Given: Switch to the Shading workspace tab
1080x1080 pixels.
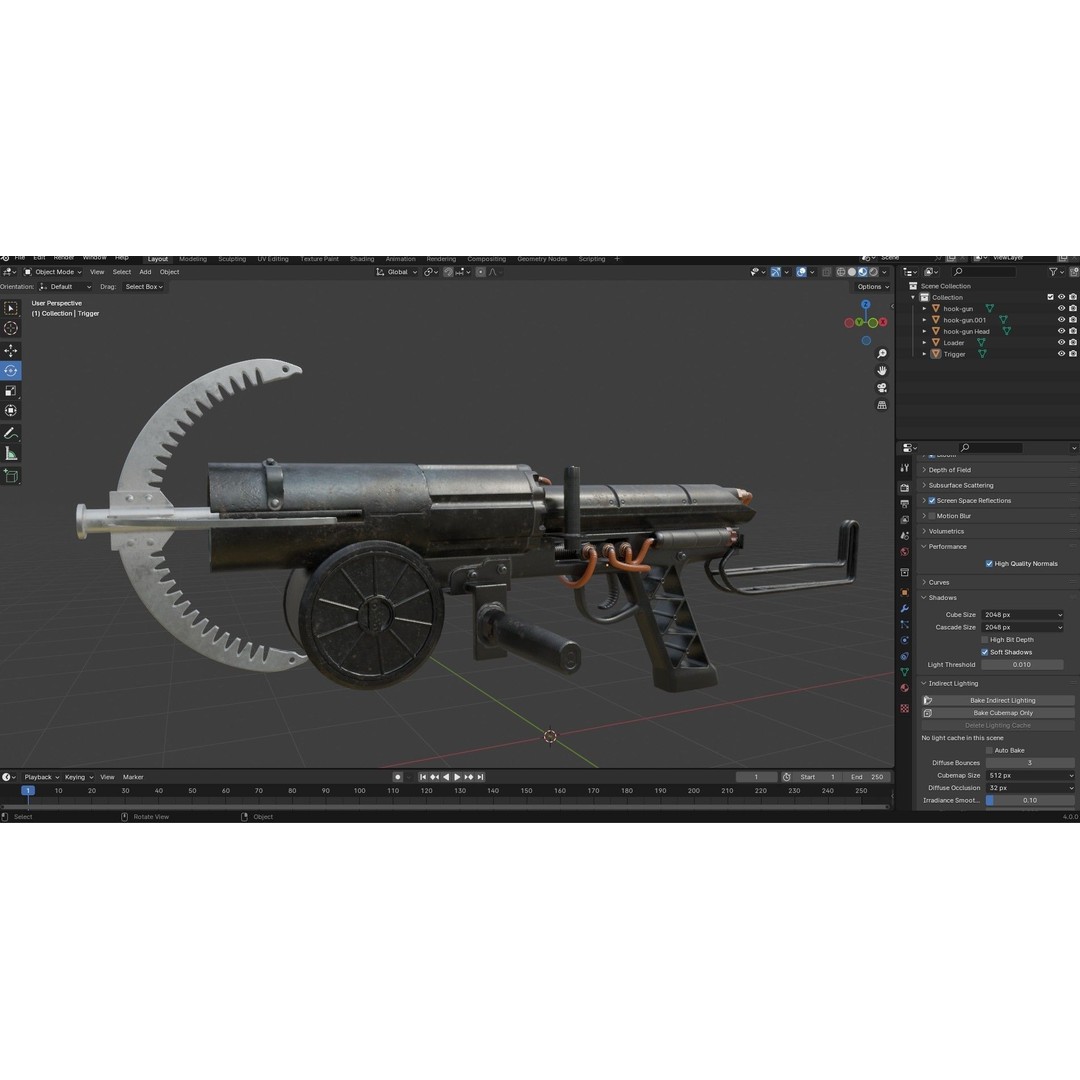Looking at the screenshot, I should click(x=362, y=260).
